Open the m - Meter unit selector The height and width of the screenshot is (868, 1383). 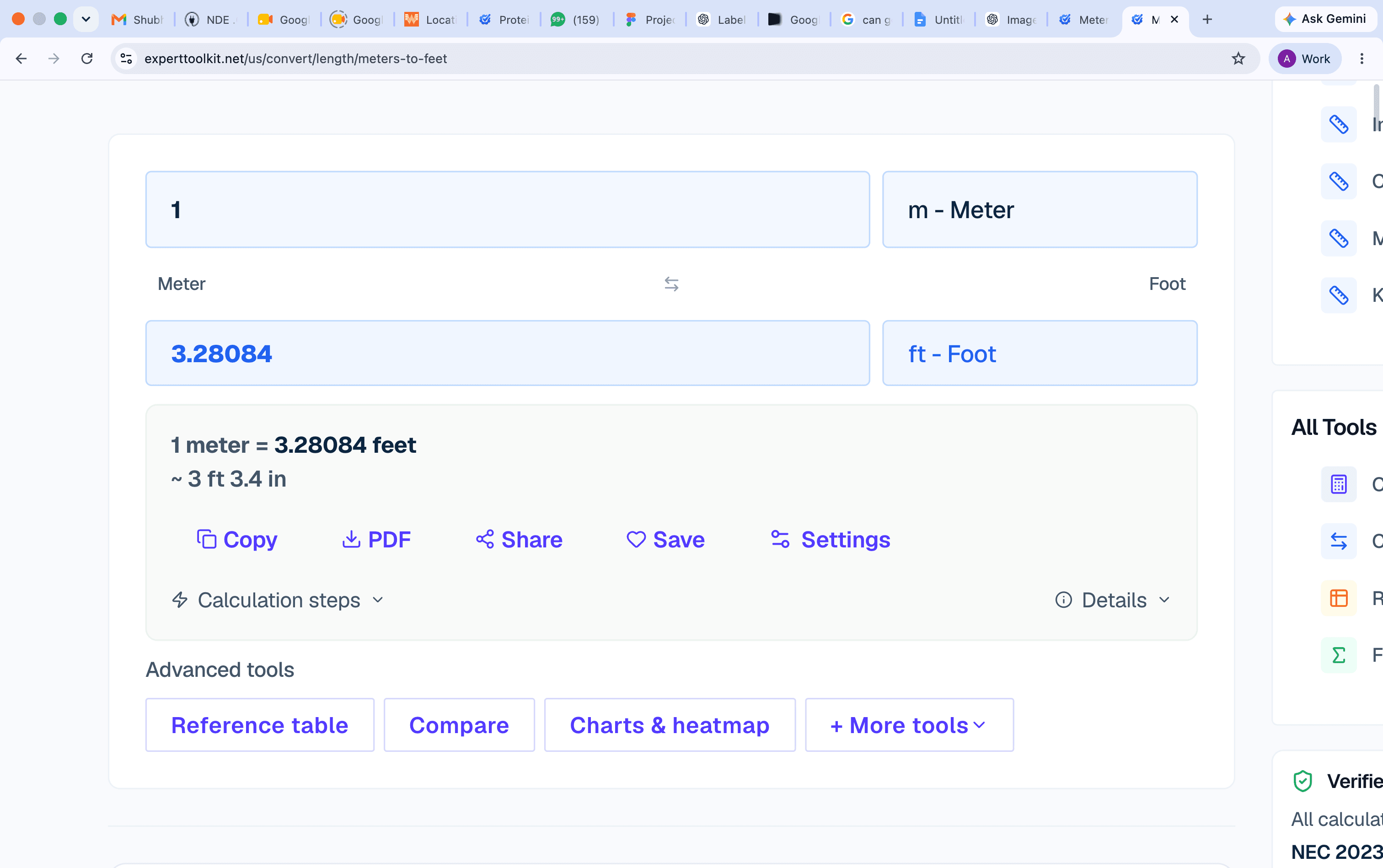(x=1040, y=209)
